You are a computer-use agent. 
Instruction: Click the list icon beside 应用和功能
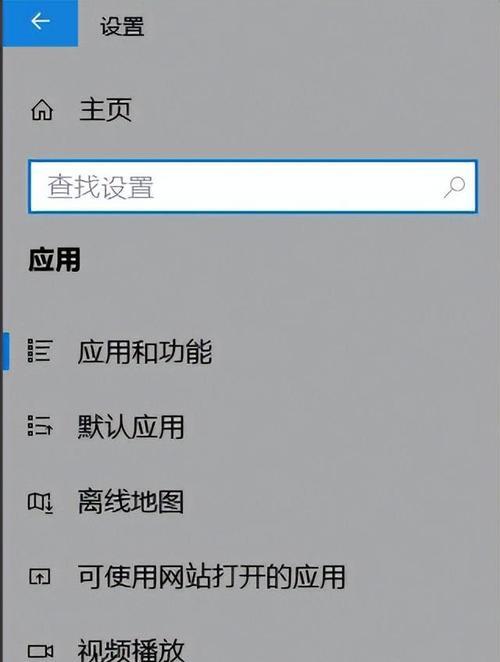40,350
